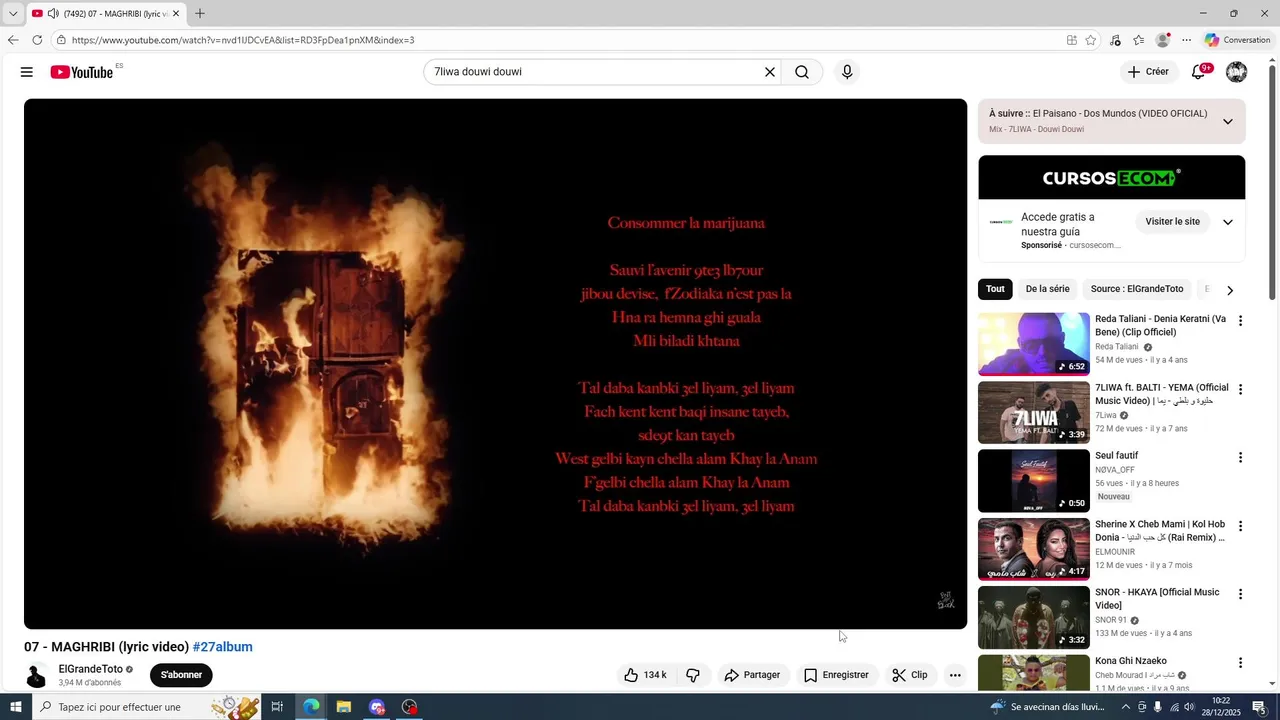This screenshot has width=1280, height=720.
Task: Open the Edge favorites list icon
Action: [1138, 40]
